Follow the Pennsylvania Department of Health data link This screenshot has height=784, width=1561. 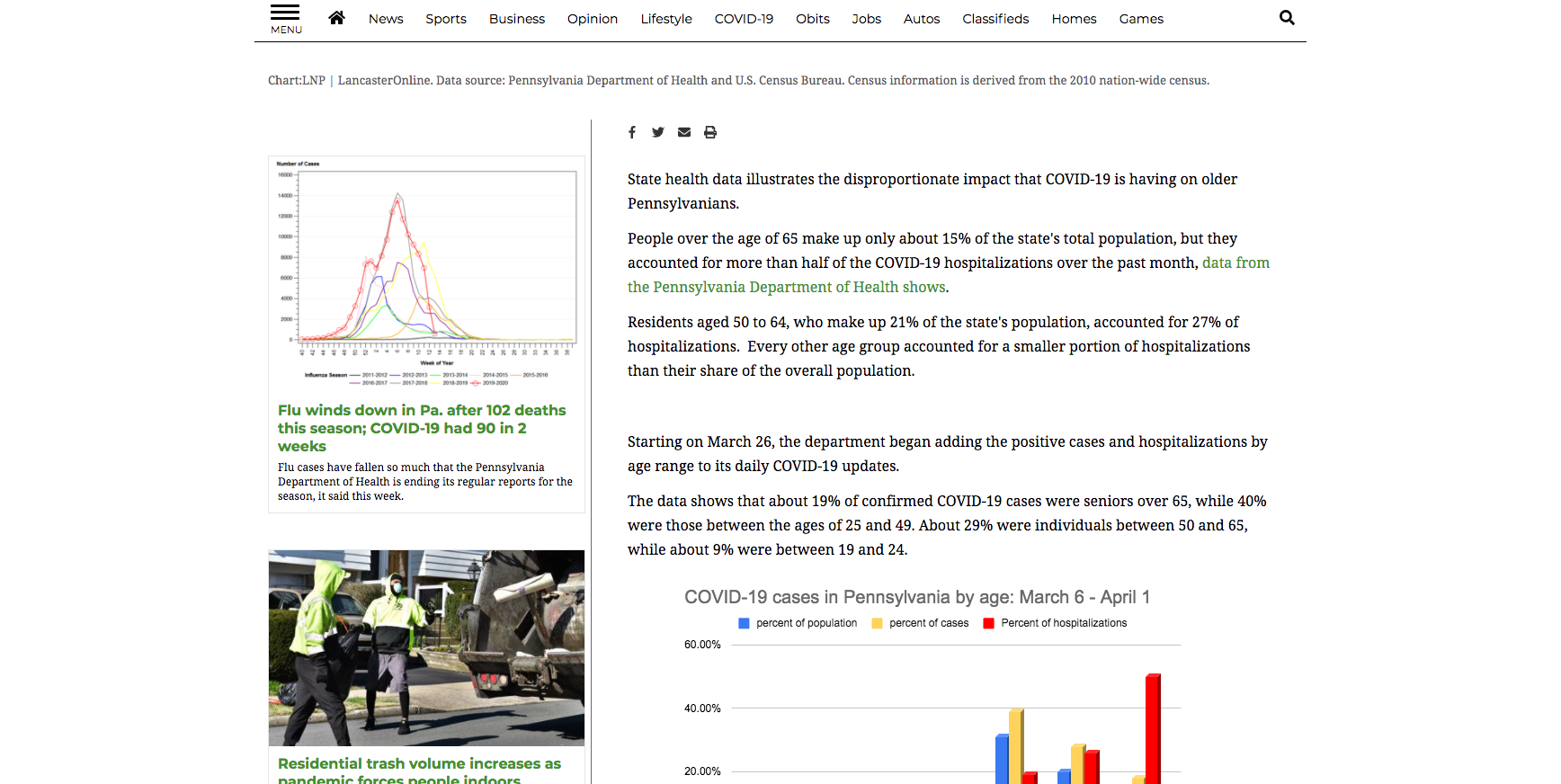tap(786, 287)
